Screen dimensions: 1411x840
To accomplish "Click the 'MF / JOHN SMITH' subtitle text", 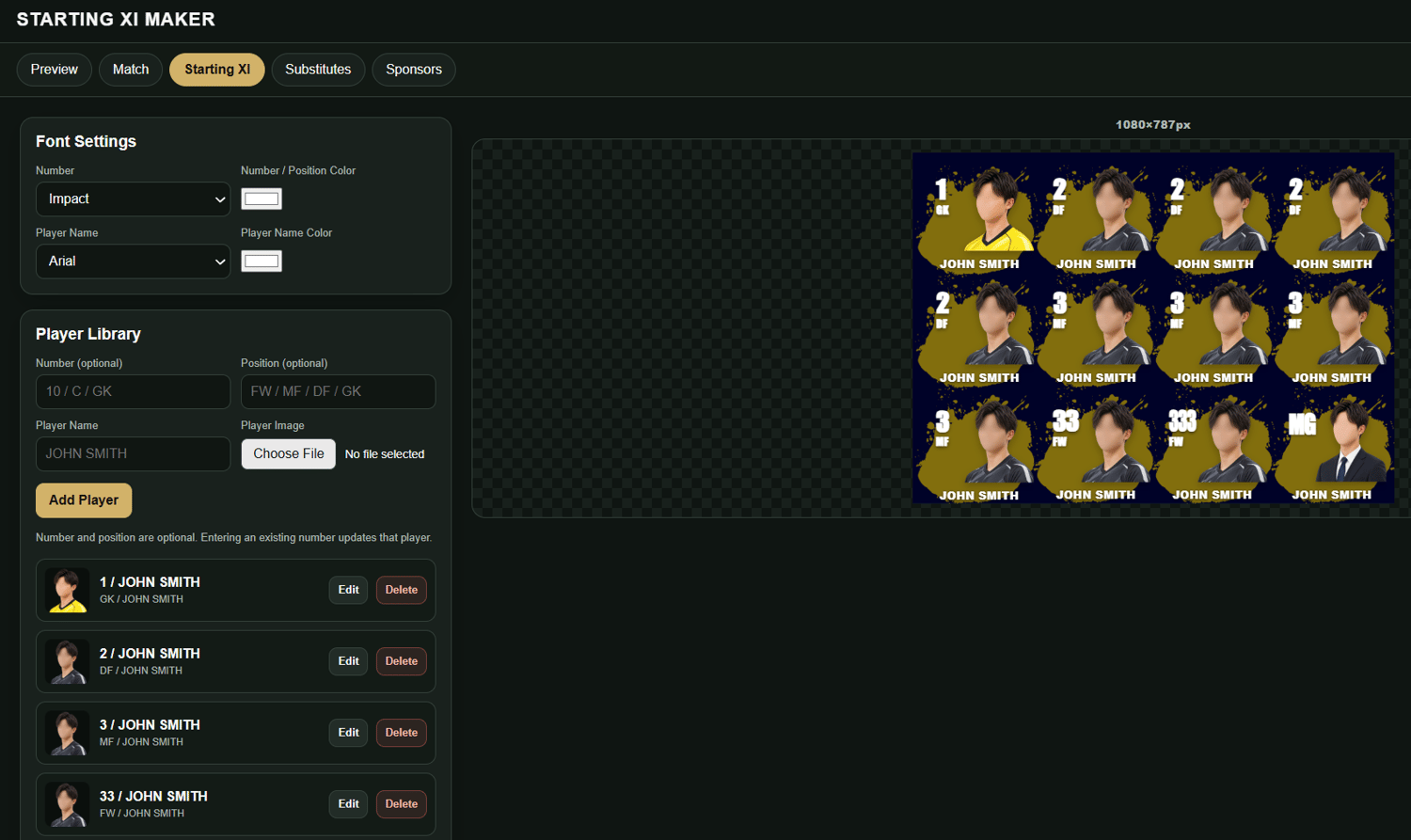I will pos(141,742).
